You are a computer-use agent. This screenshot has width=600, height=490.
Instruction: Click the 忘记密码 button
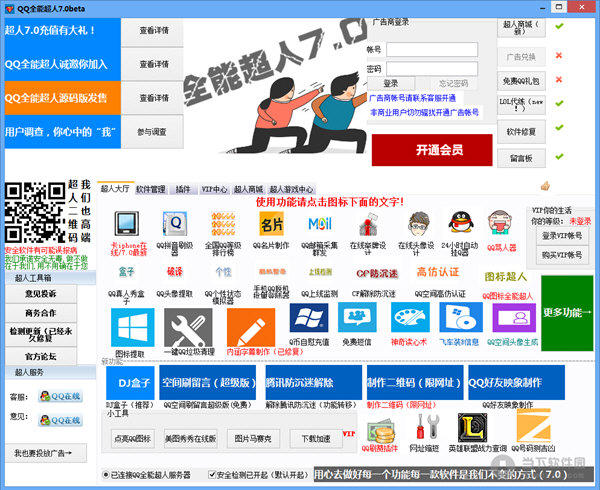(x=453, y=83)
